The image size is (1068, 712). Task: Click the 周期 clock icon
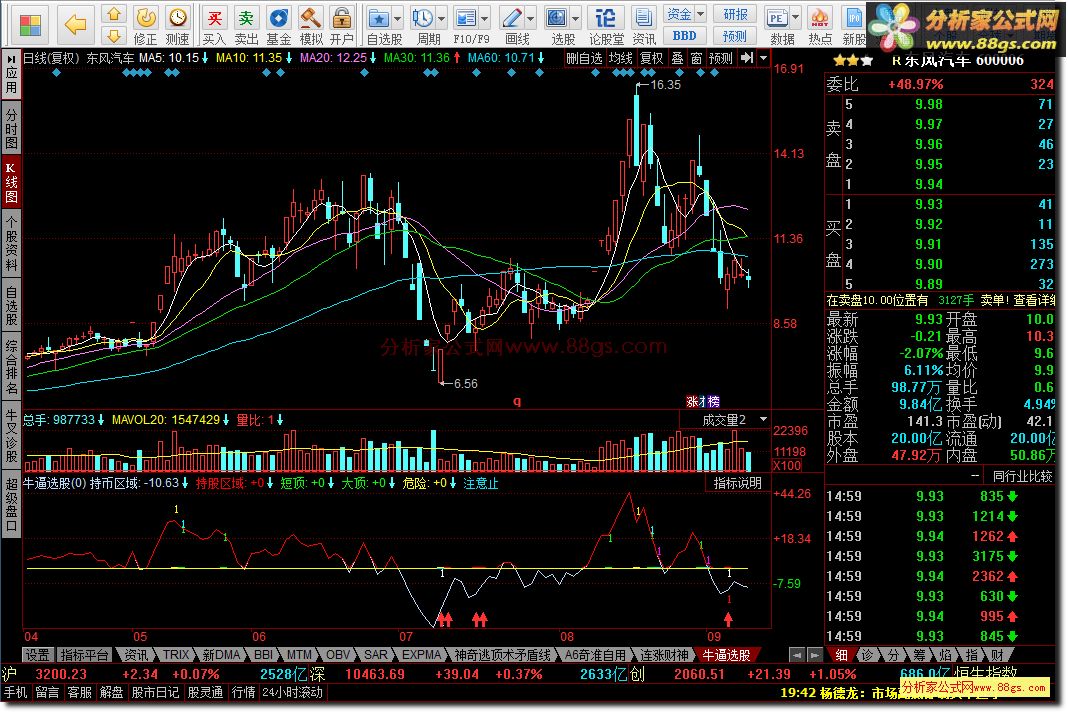[x=423, y=18]
